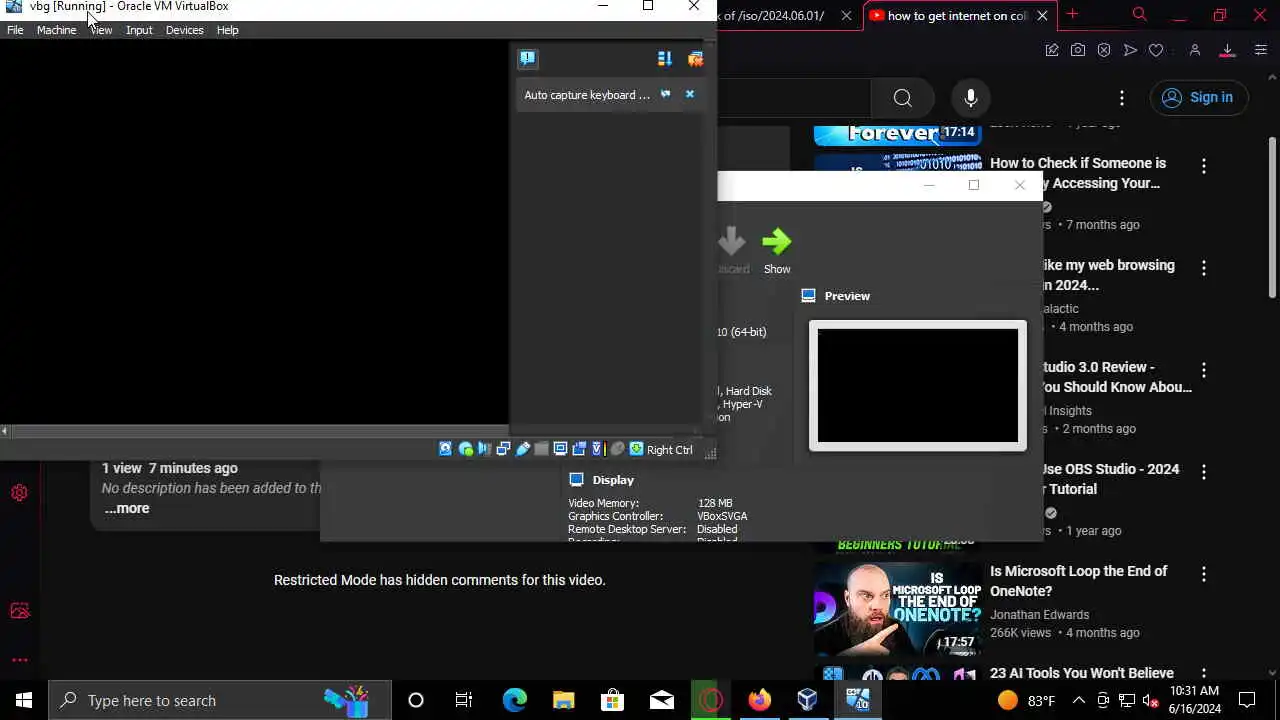Click the YouTube voice search microphone

pos(970,97)
